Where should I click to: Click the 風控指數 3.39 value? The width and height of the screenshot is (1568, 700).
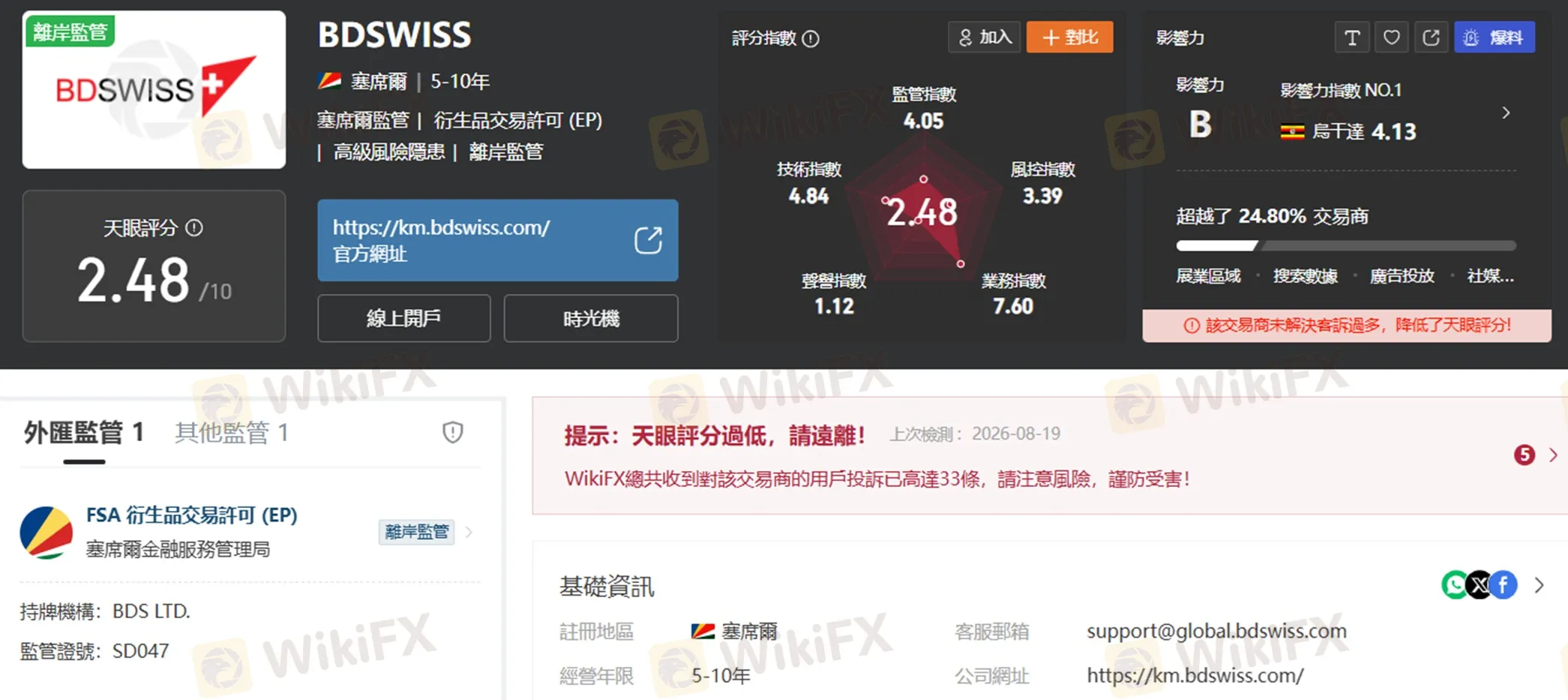pyautogui.click(x=1042, y=196)
